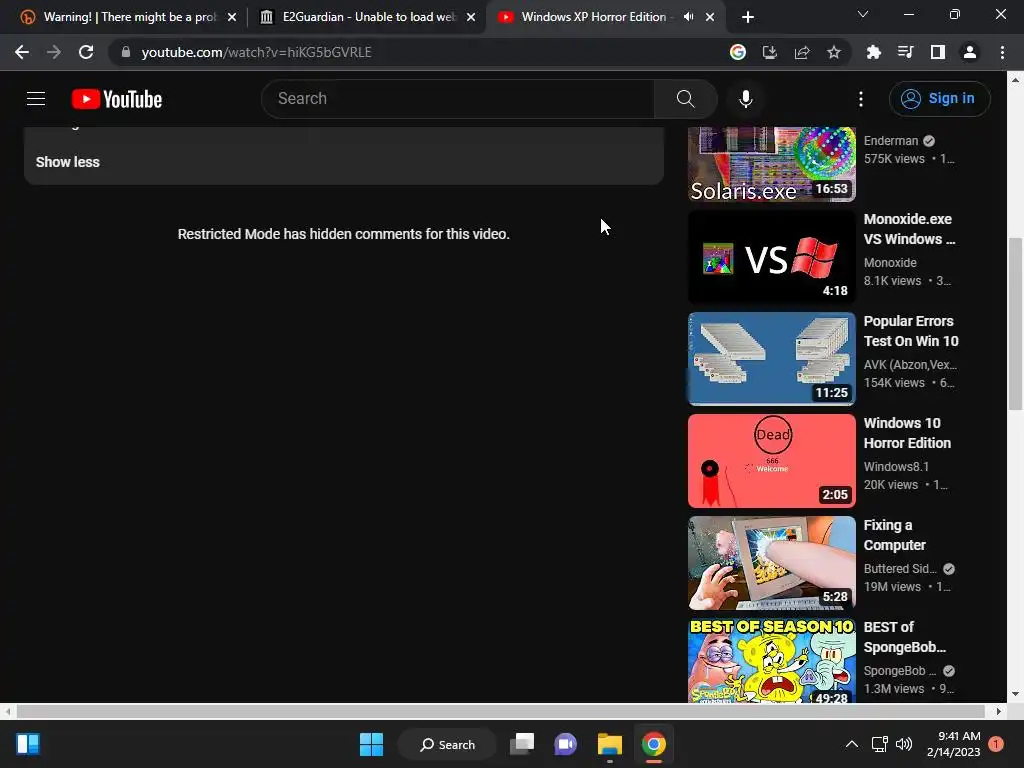Play Monoxide.exe VS Windows thumbnail
This screenshot has height=768, width=1024.
click(772, 257)
